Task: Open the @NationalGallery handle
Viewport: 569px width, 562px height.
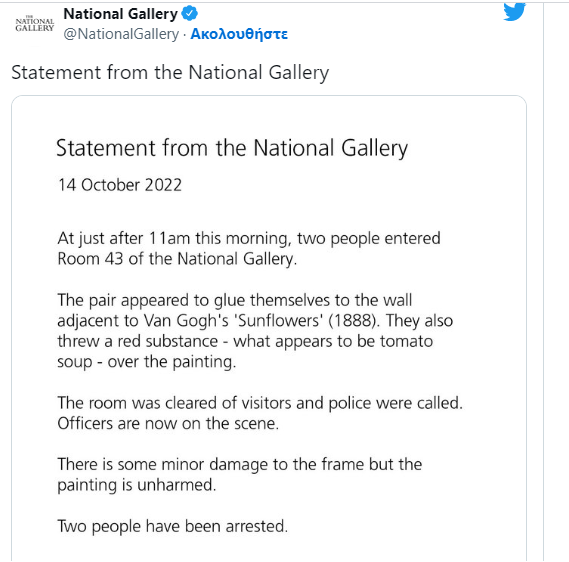Action: pos(121,34)
